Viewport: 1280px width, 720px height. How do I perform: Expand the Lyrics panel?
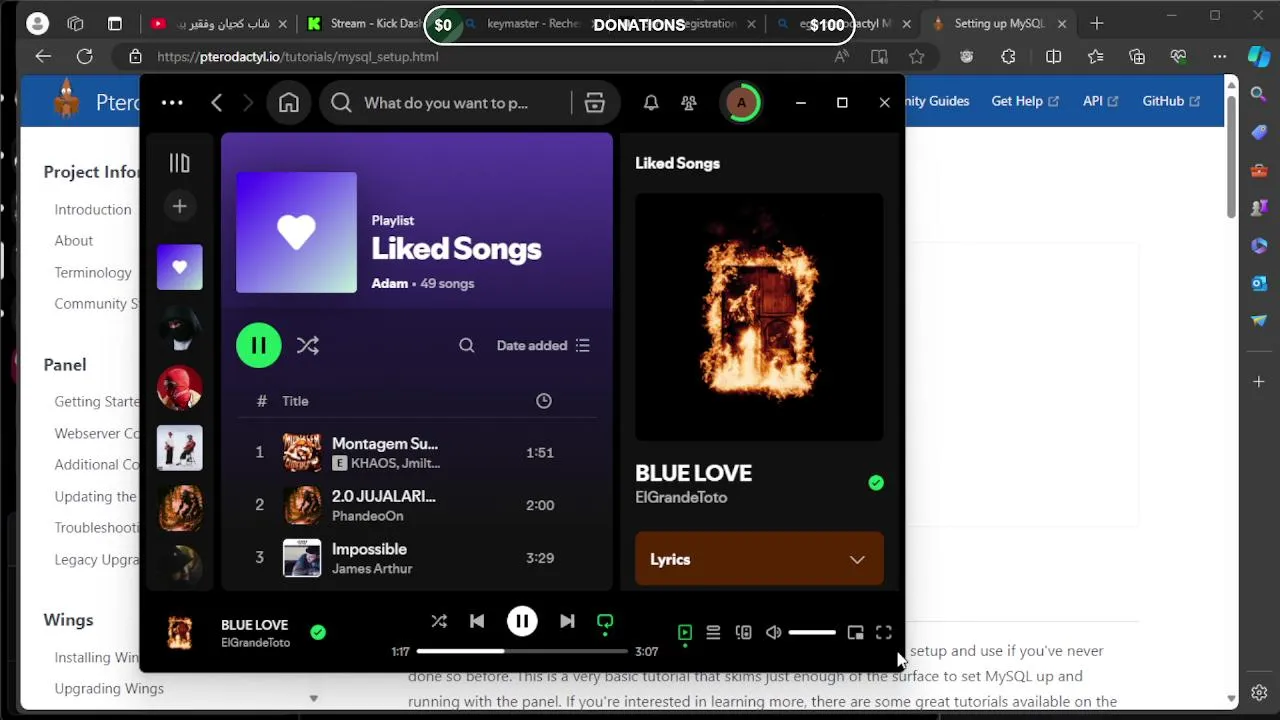(759, 559)
